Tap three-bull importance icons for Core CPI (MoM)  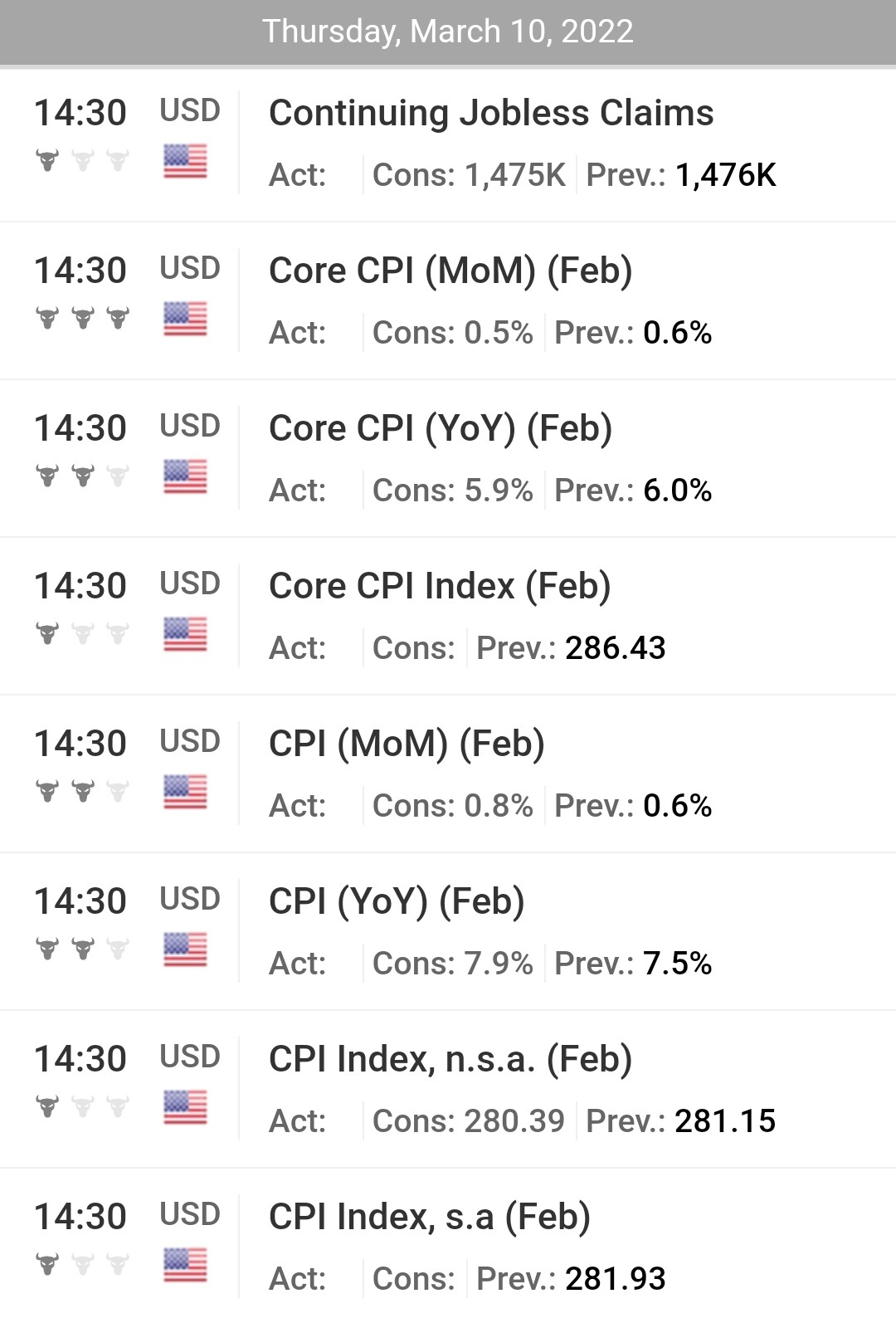tap(83, 318)
